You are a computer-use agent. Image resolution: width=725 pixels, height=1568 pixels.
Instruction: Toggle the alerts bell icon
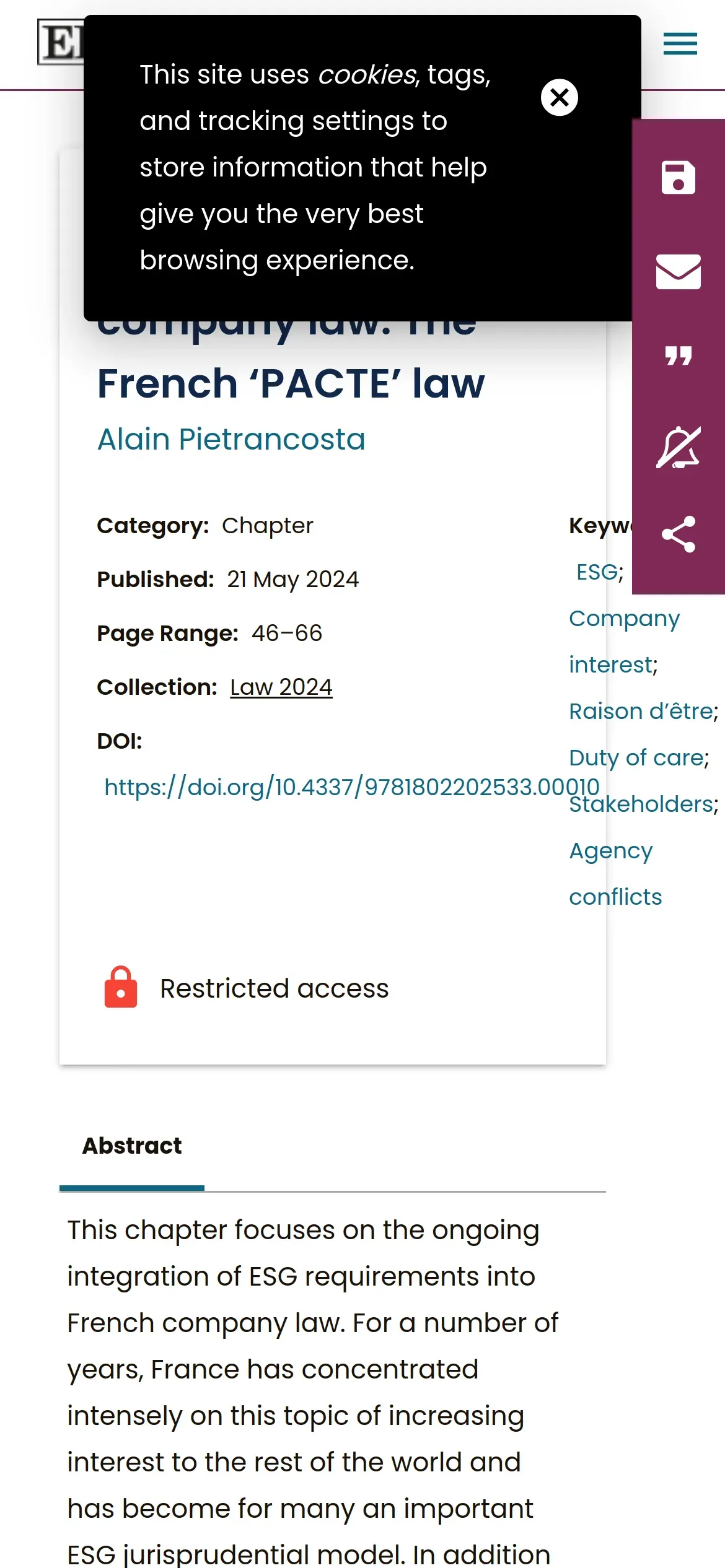click(x=678, y=447)
